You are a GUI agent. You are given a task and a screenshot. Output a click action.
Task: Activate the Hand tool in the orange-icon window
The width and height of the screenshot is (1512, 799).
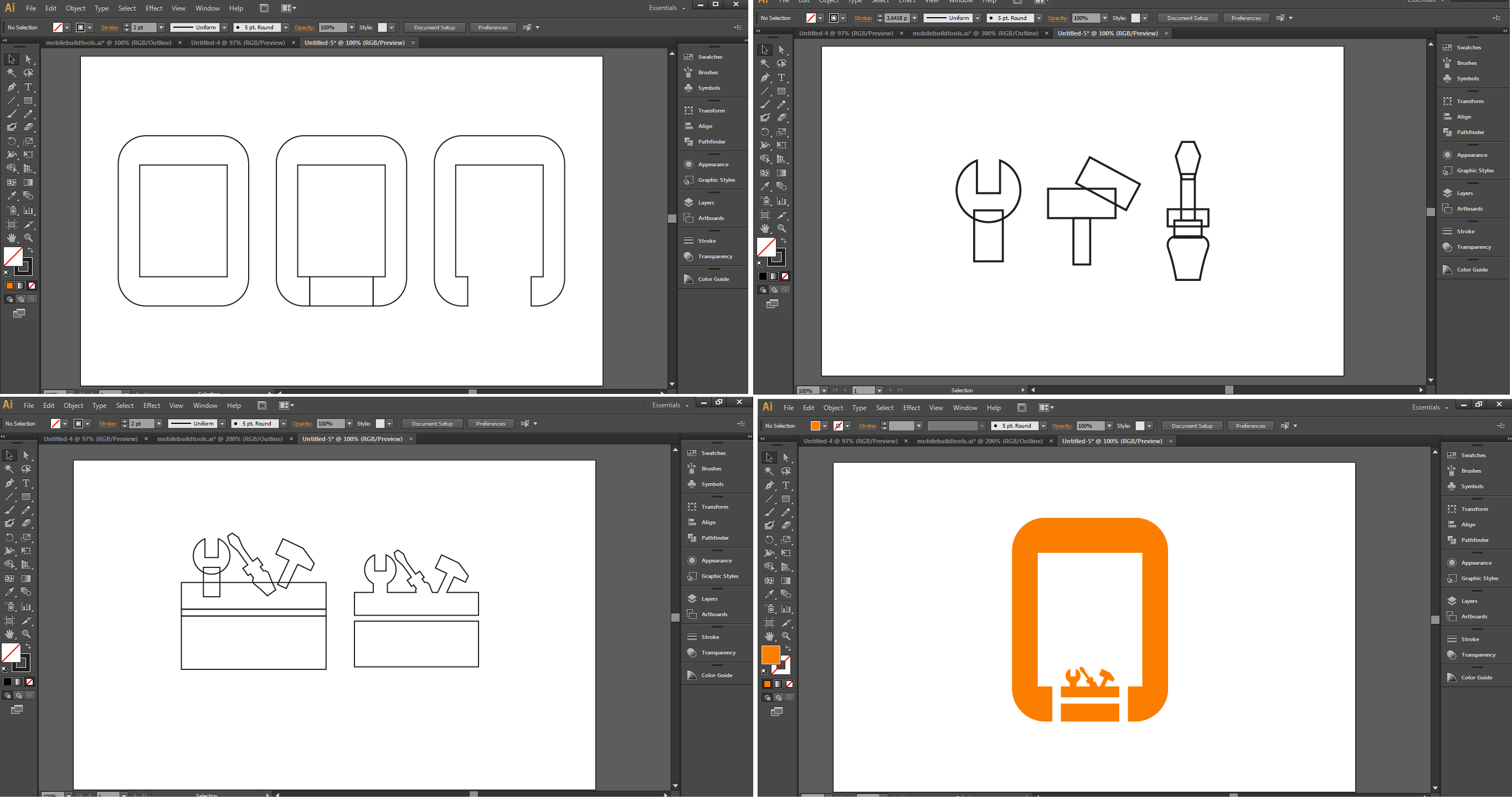[x=769, y=637]
